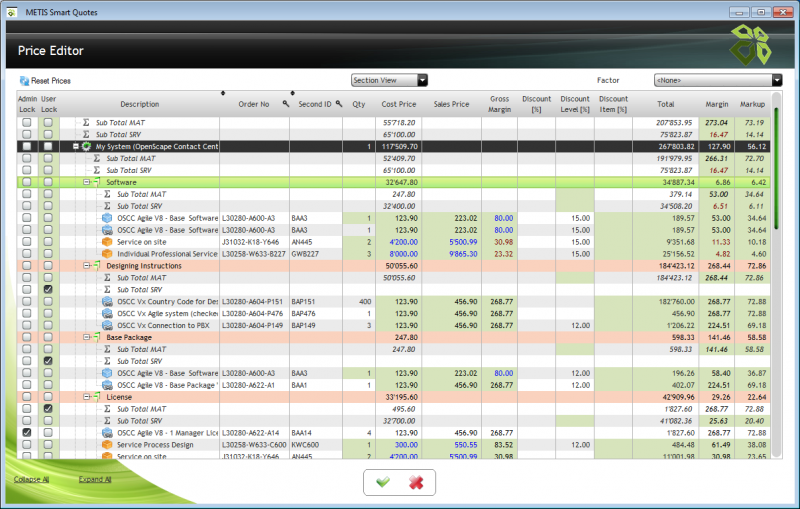Check User Lock for My System row
The width and height of the screenshot is (800, 509).
click(x=48, y=146)
